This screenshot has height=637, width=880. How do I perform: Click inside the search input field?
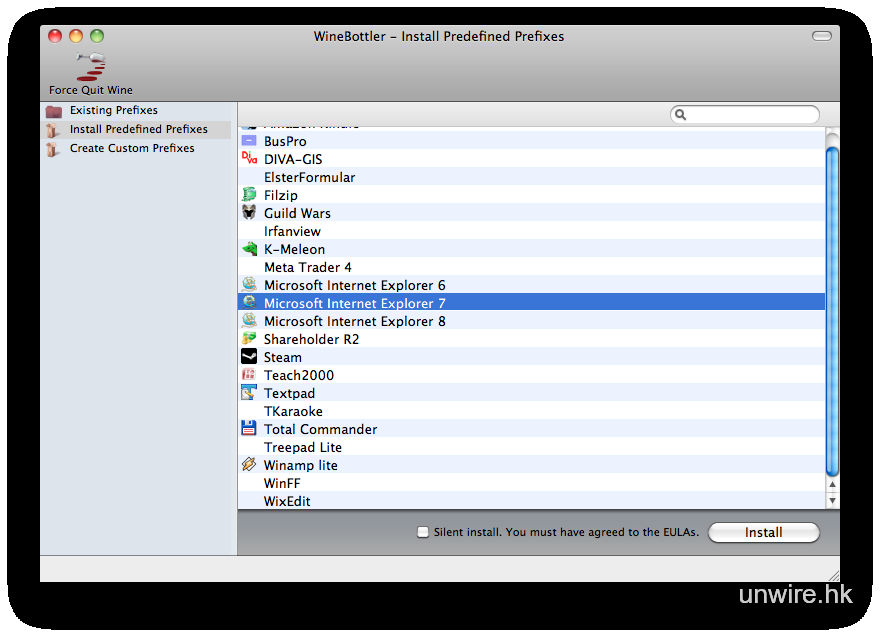pyautogui.click(x=750, y=115)
